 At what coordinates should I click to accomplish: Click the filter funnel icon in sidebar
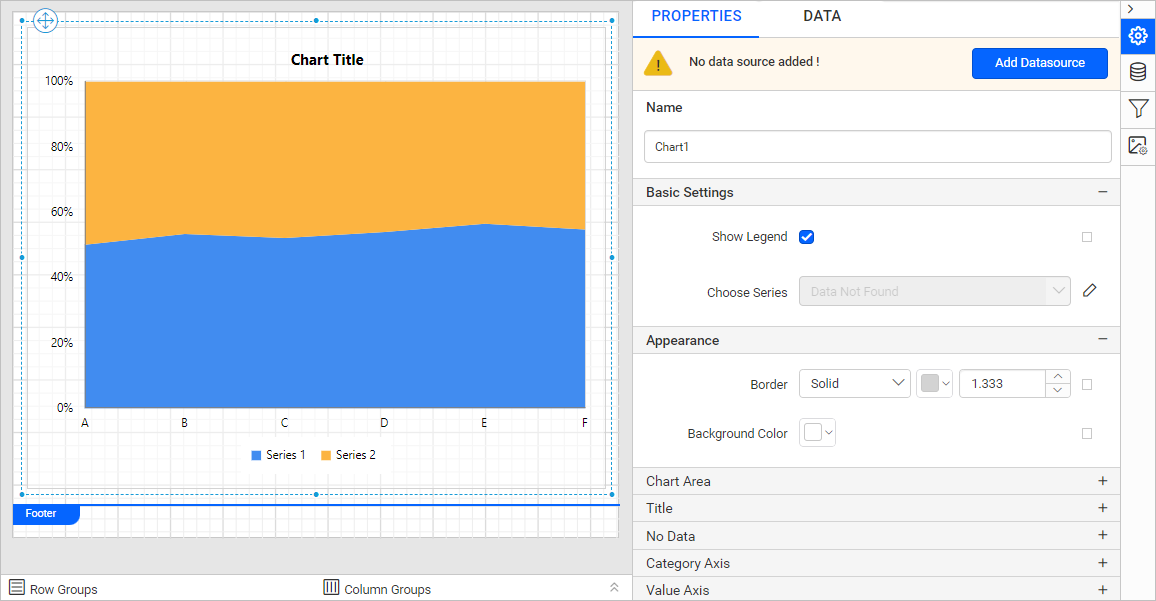point(1137,108)
